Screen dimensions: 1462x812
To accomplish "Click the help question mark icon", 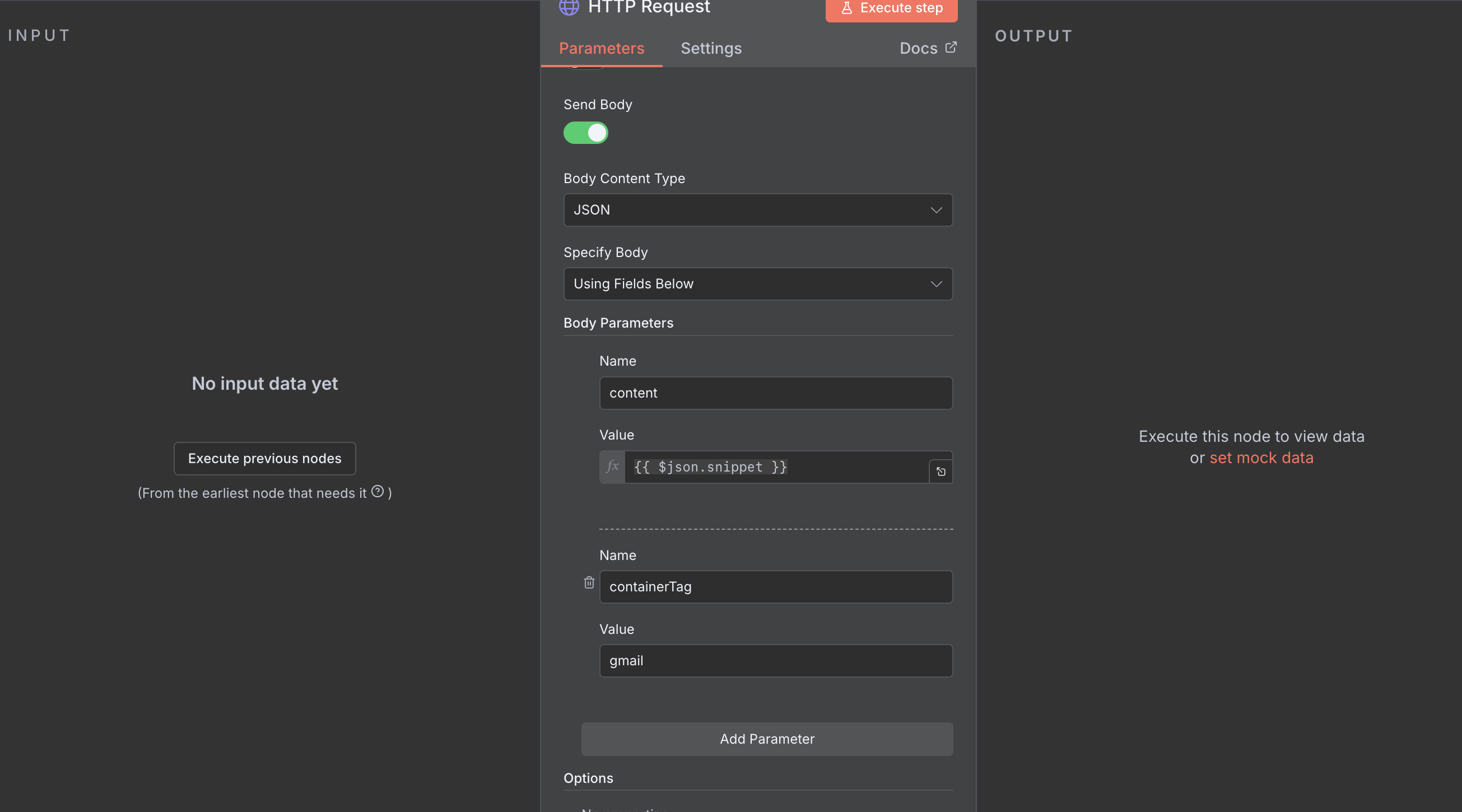I will (x=378, y=491).
